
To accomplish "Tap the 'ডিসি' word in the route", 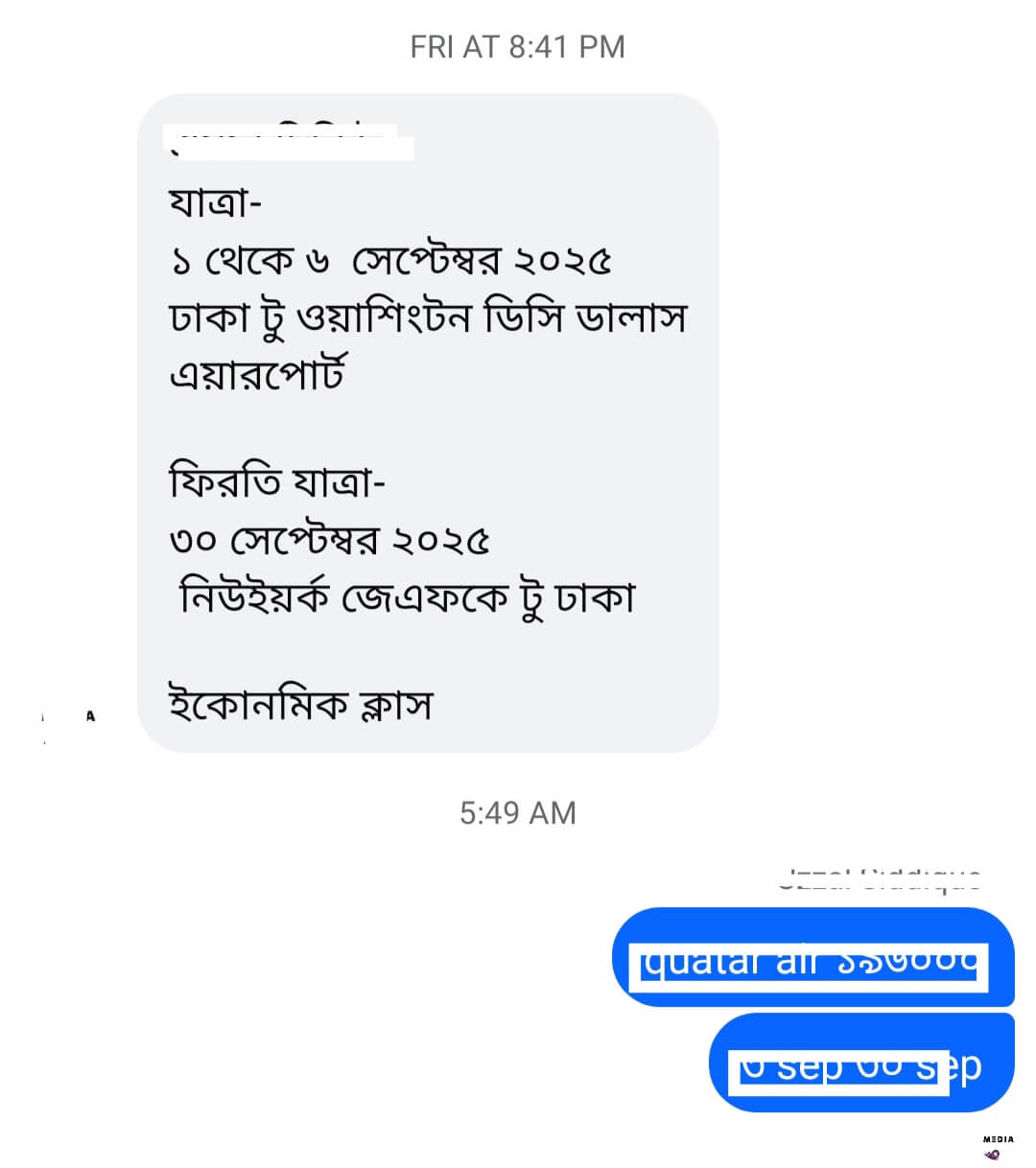I will click(x=524, y=316).
